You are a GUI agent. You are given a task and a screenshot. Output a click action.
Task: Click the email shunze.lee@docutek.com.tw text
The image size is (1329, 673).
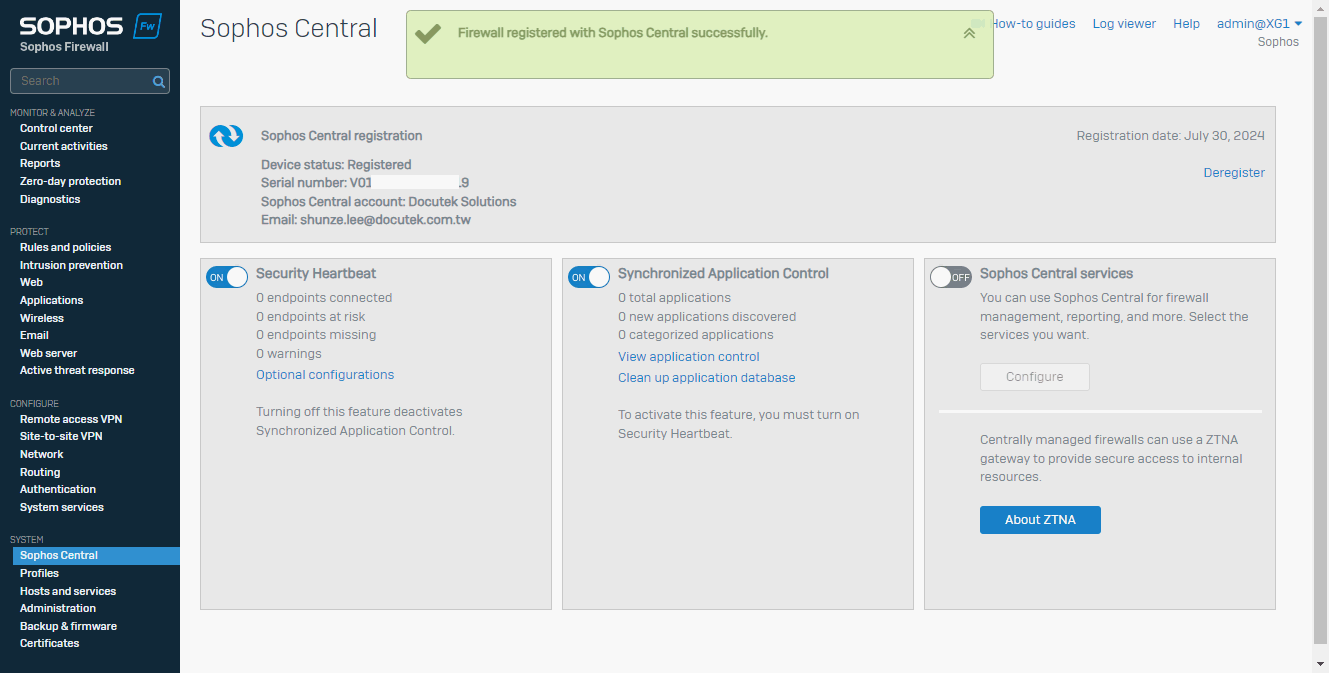pos(385,220)
